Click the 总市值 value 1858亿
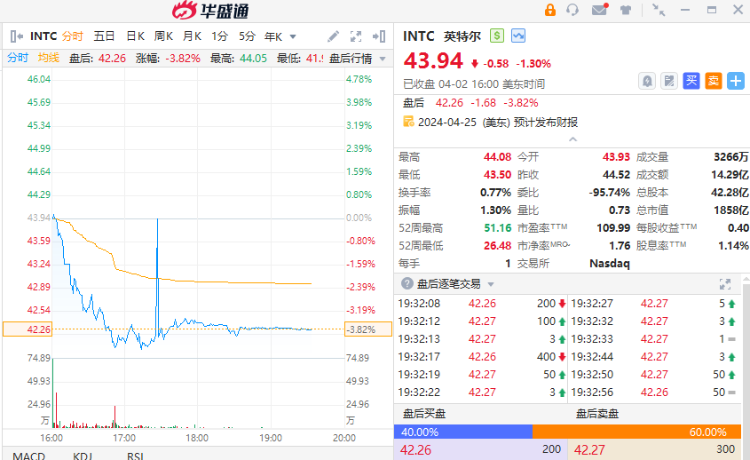Image resolution: width=750 pixels, height=460 pixels. (730, 210)
